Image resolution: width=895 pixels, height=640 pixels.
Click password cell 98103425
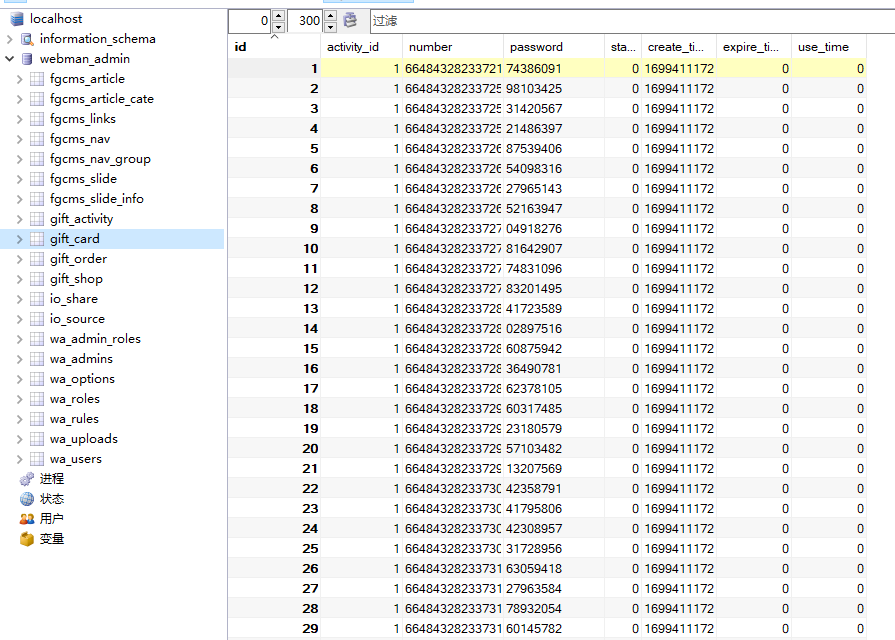[554, 88]
